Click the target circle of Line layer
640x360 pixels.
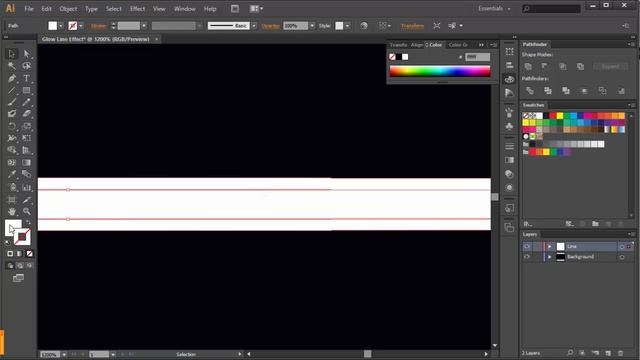click(622, 247)
